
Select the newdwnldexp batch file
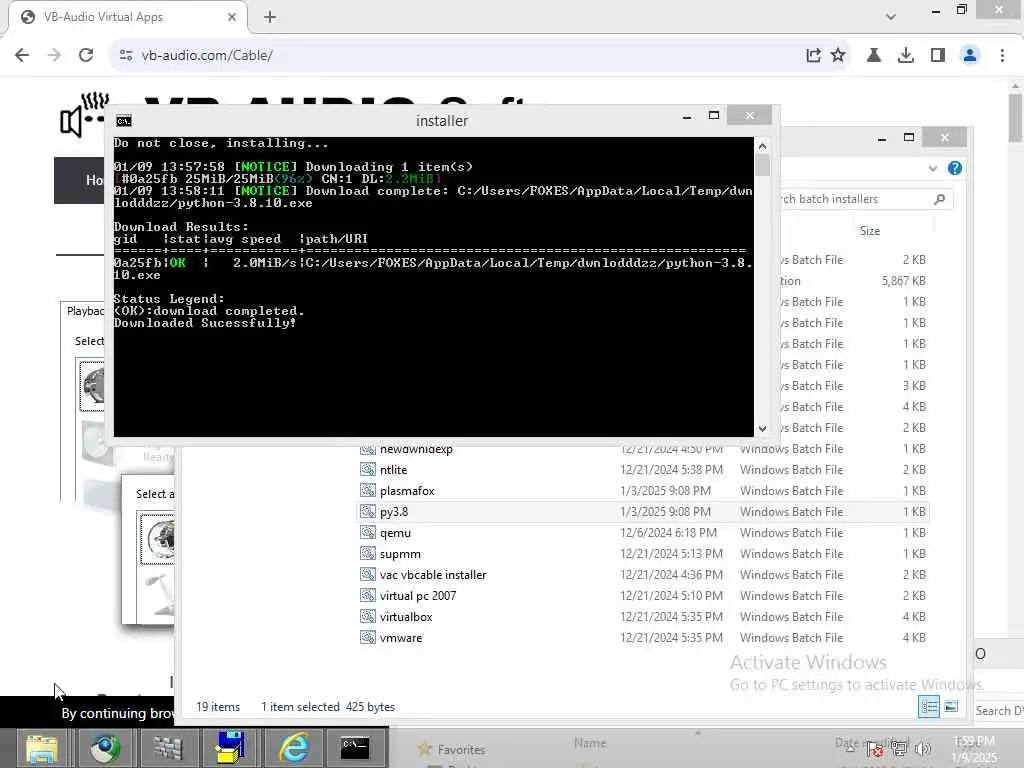click(416, 449)
